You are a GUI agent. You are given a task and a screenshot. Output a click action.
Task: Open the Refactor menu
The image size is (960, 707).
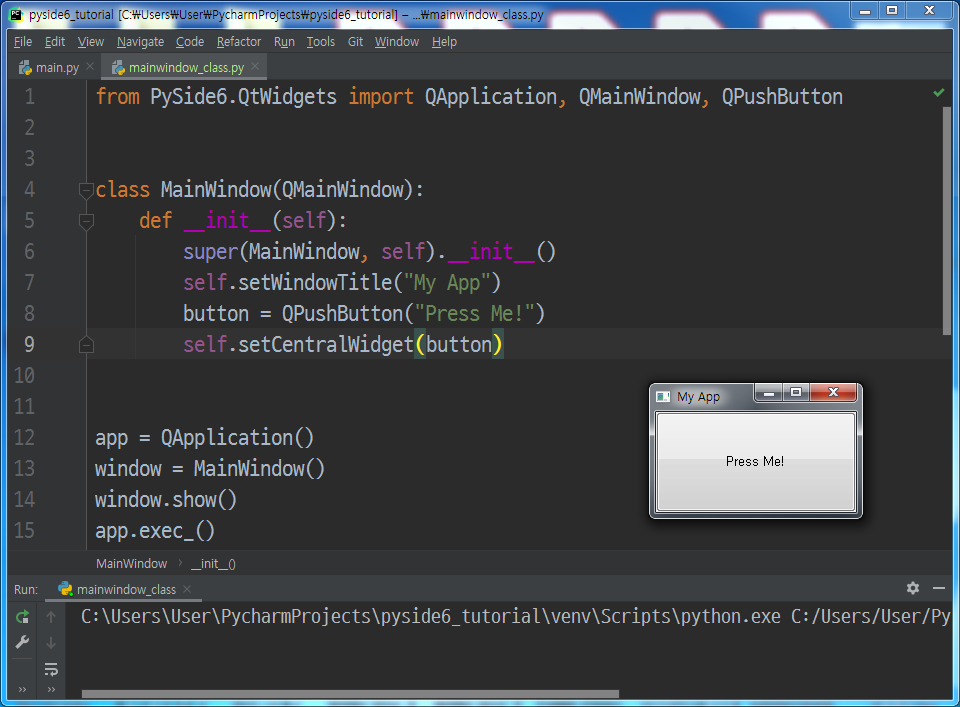coord(239,42)
